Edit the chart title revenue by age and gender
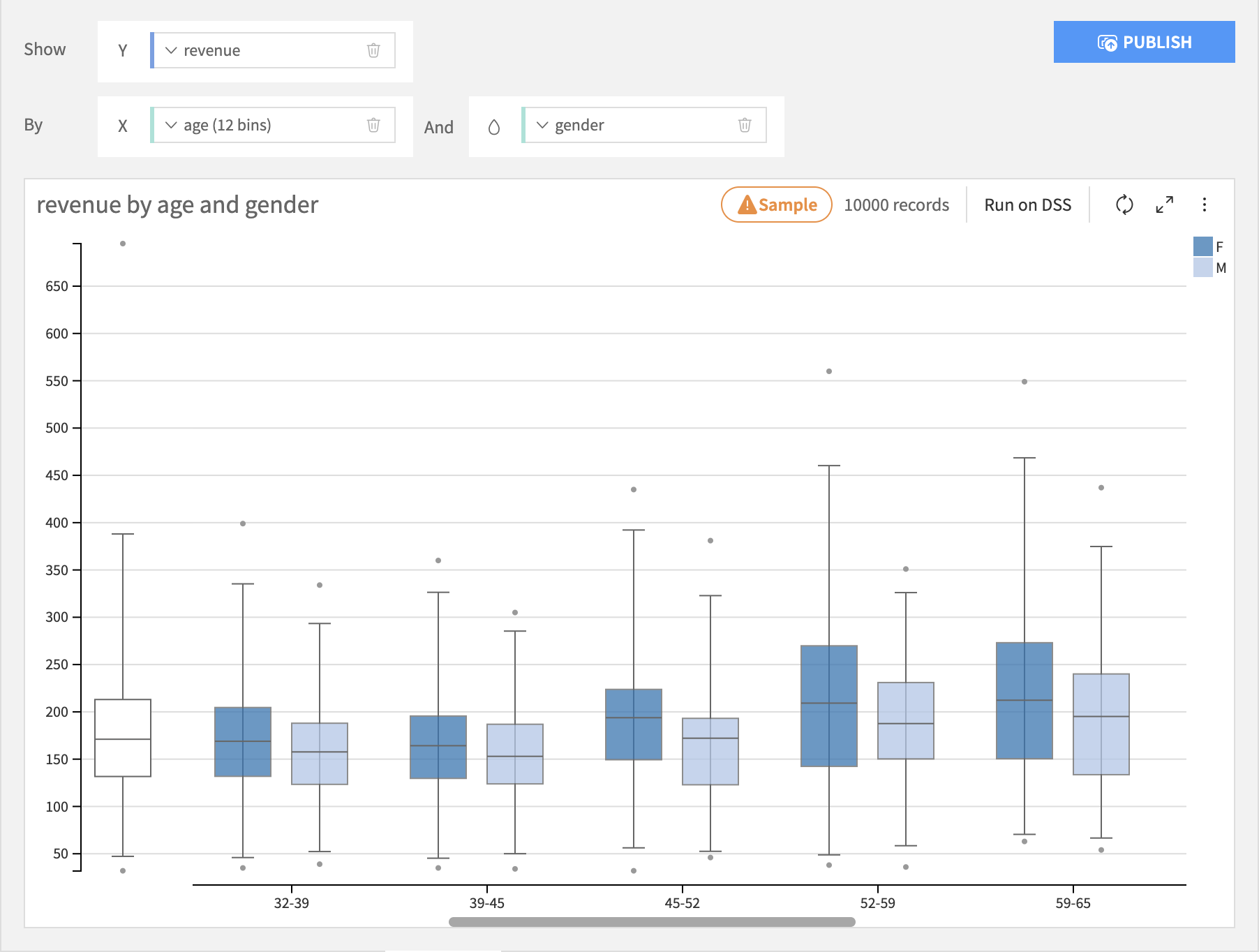Image resolution: width=1259 pixels, height=952 pixels. [x=177, y=204]
